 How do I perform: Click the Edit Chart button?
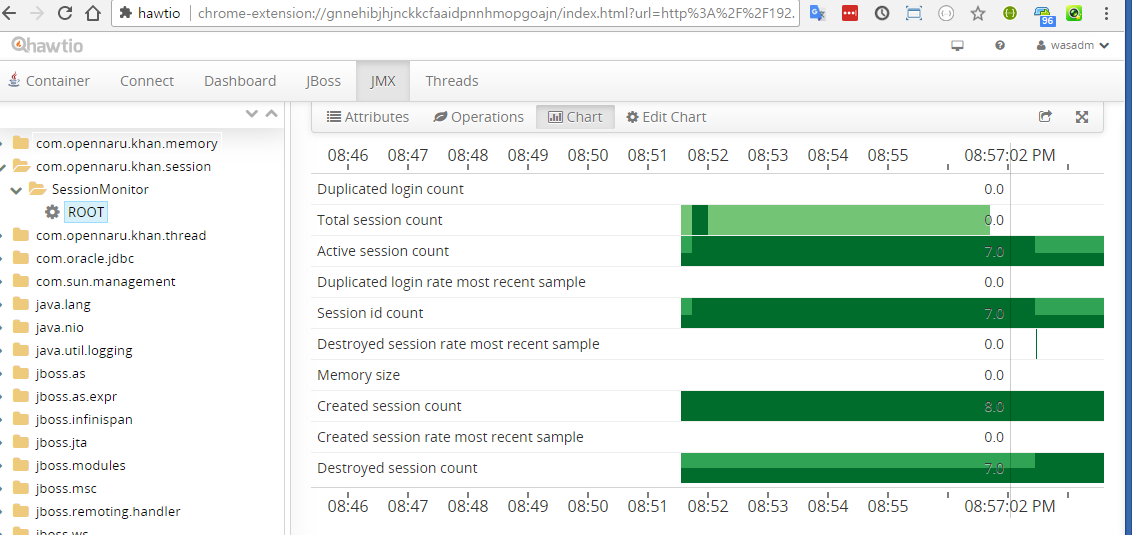point(666,117)
